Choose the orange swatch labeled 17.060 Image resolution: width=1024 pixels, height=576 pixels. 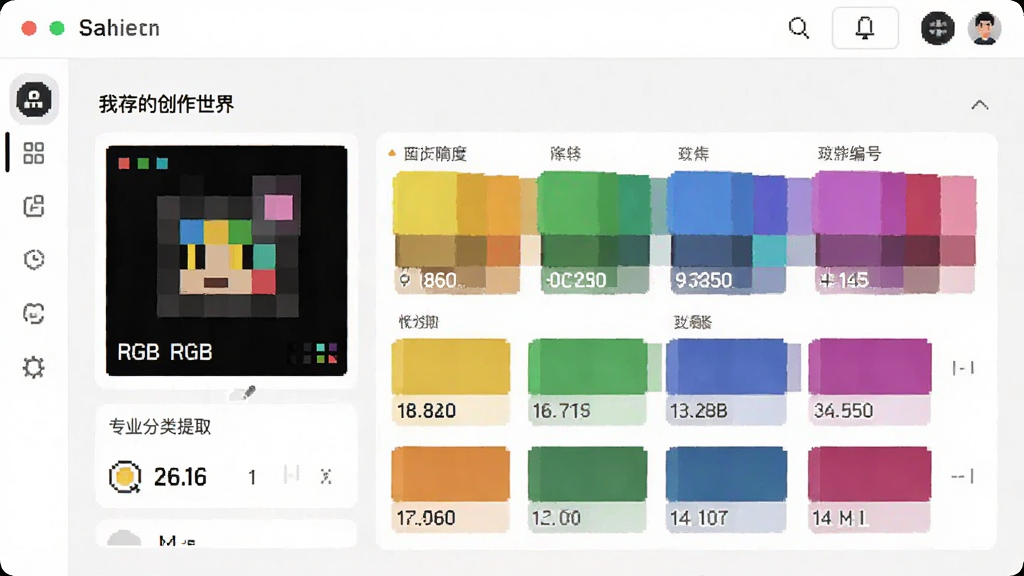pyautogui.click(x=451, y=489)
